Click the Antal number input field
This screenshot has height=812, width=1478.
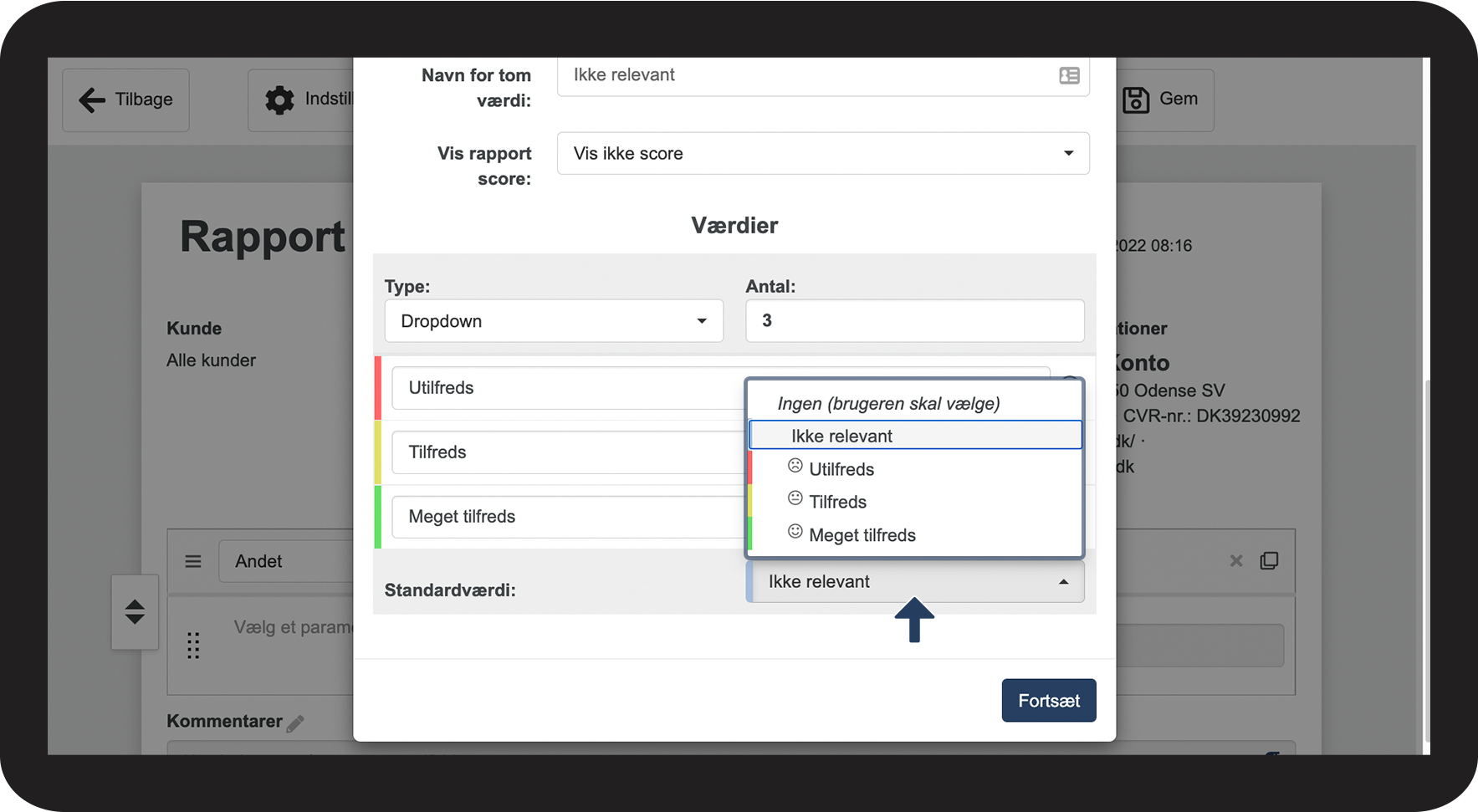tap(914, 321)
